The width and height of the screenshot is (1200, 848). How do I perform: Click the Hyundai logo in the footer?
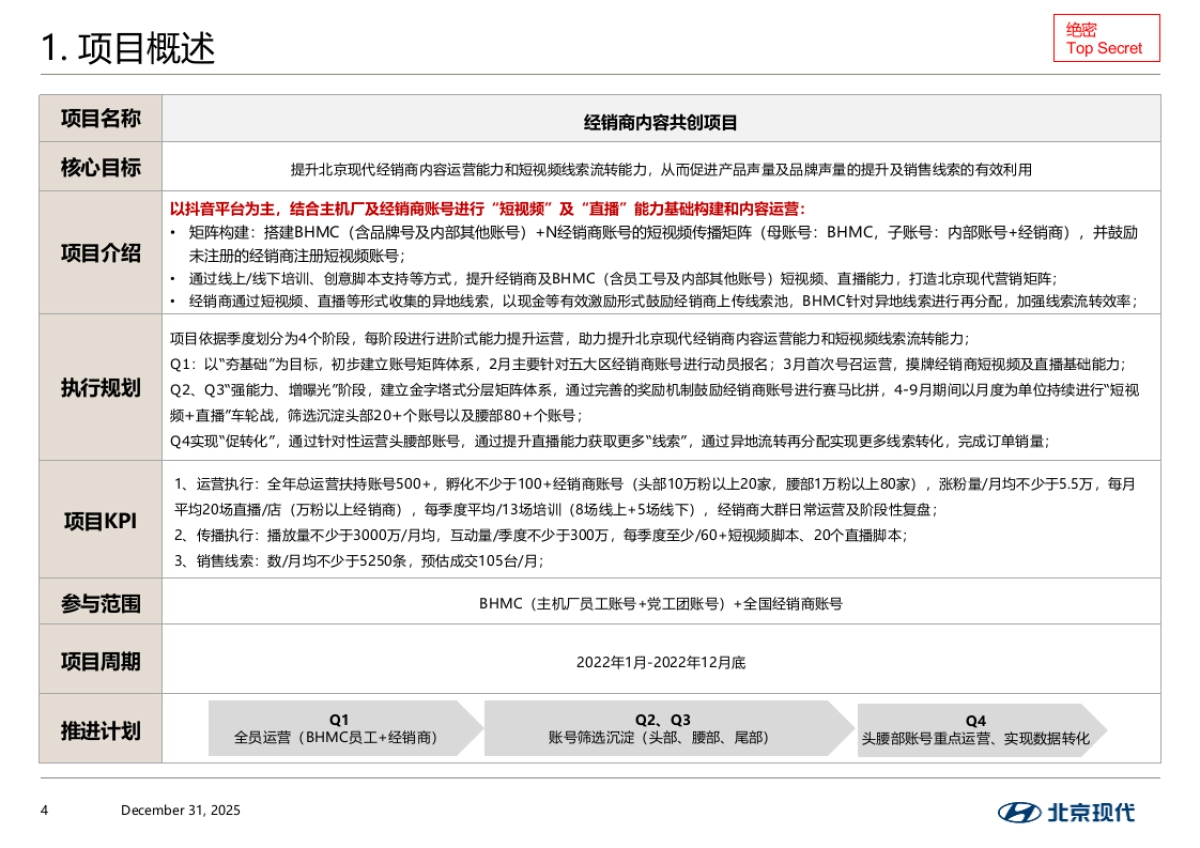(1020, 814)
